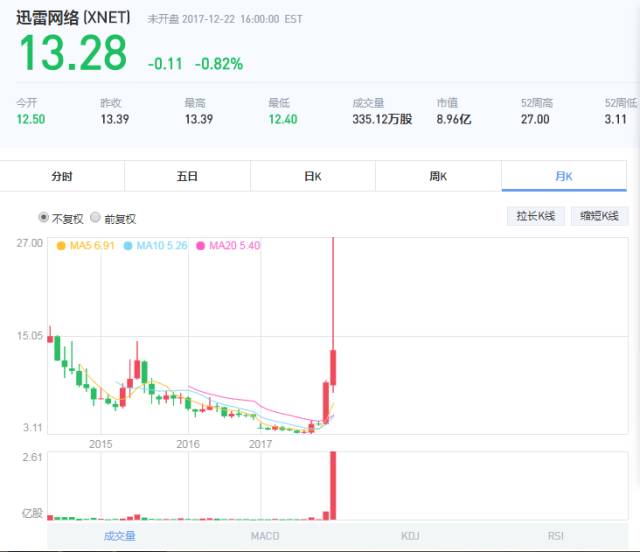Viewport: 640px width, 552px height.
Task: Choose the 前复权 radio option
Action: 95,217
